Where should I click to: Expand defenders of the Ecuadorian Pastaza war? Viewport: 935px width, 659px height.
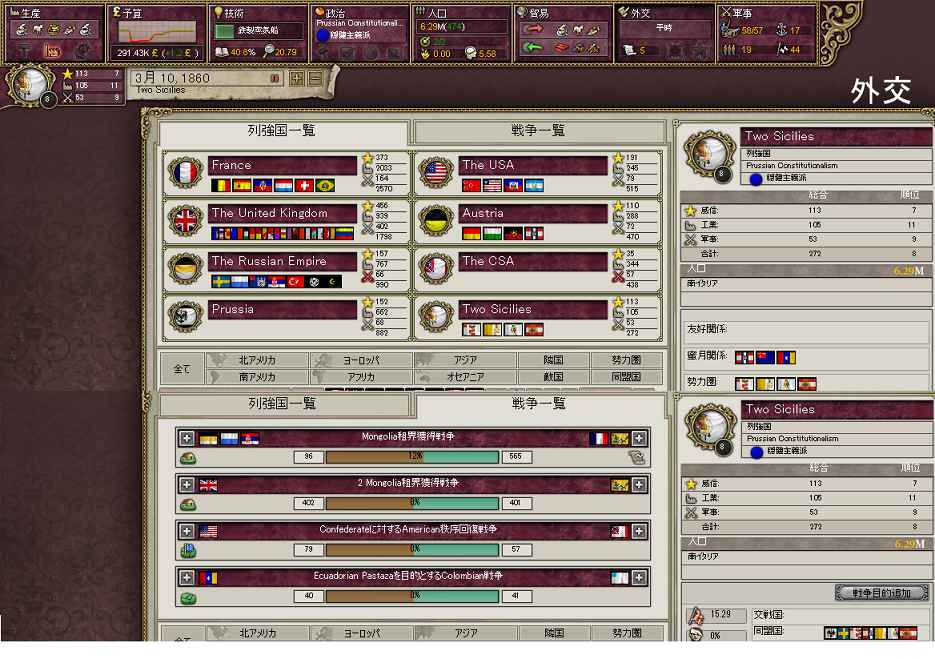(x=640, y=577)
